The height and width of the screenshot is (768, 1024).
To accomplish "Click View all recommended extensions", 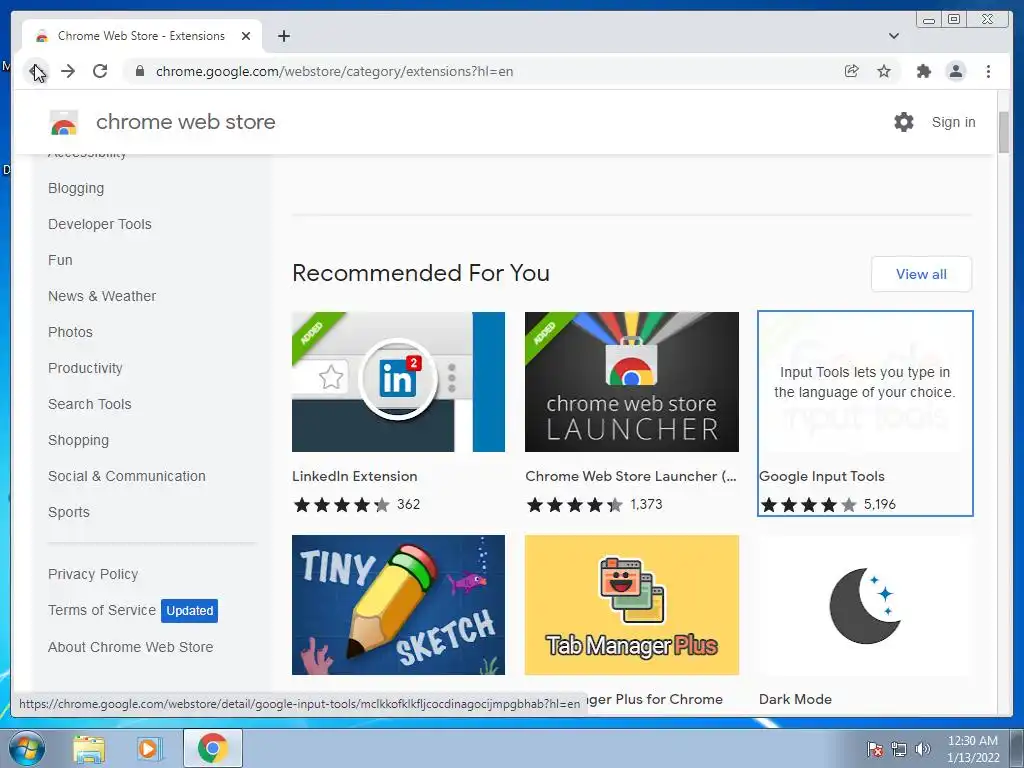I will click(921, 274).
